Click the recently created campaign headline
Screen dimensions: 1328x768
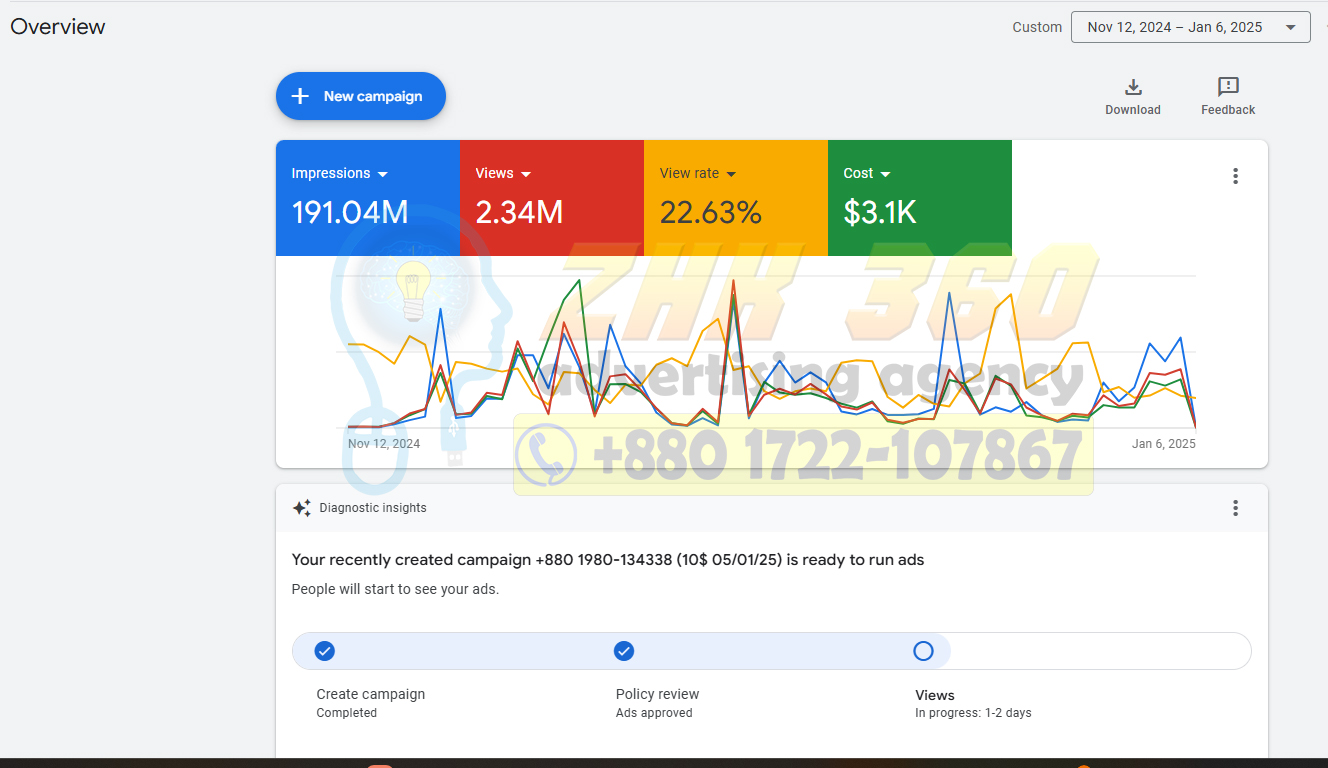608,560
